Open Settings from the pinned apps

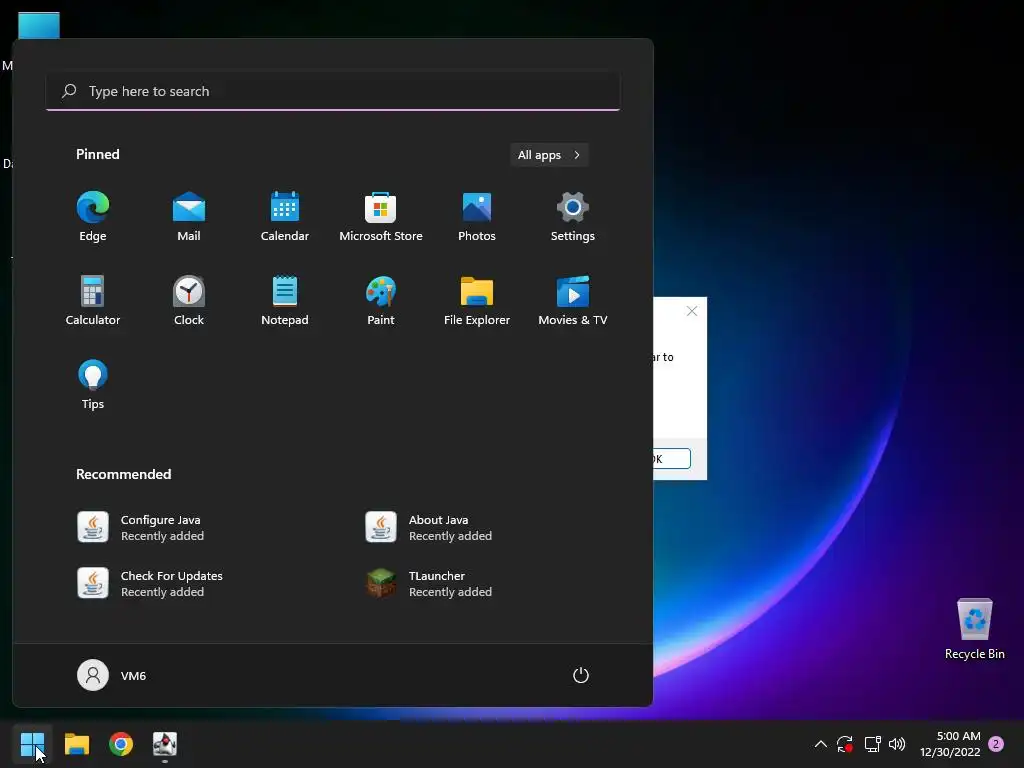(x=573, y=217)
